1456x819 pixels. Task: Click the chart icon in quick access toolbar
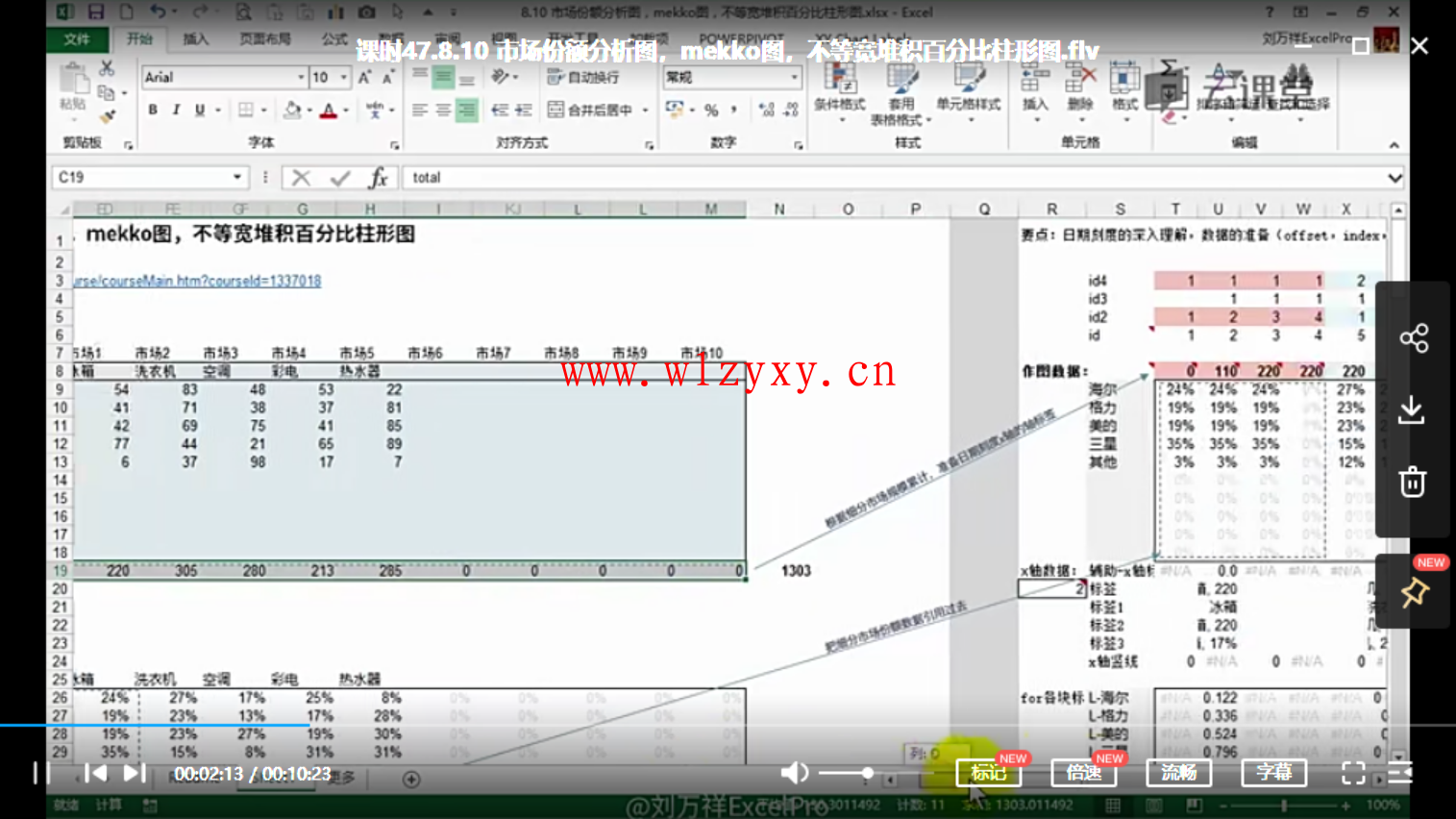pyautogui.click(x=335, y=12)
